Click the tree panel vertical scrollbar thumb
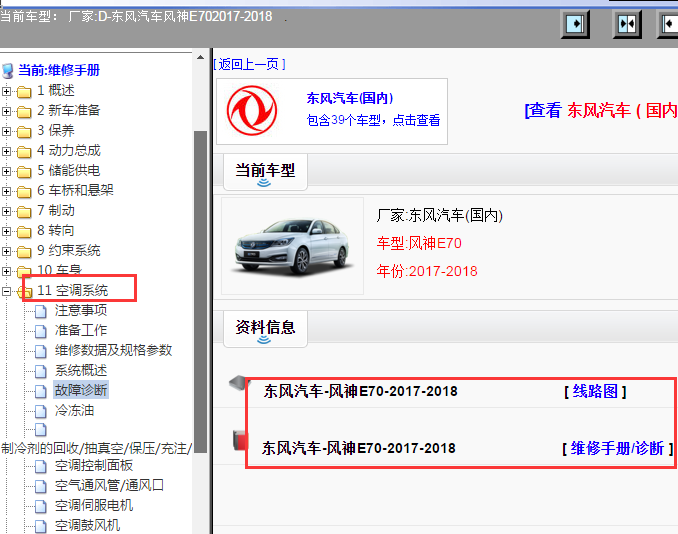The height and width of the screenshot is (534, 678). (200, 291)
